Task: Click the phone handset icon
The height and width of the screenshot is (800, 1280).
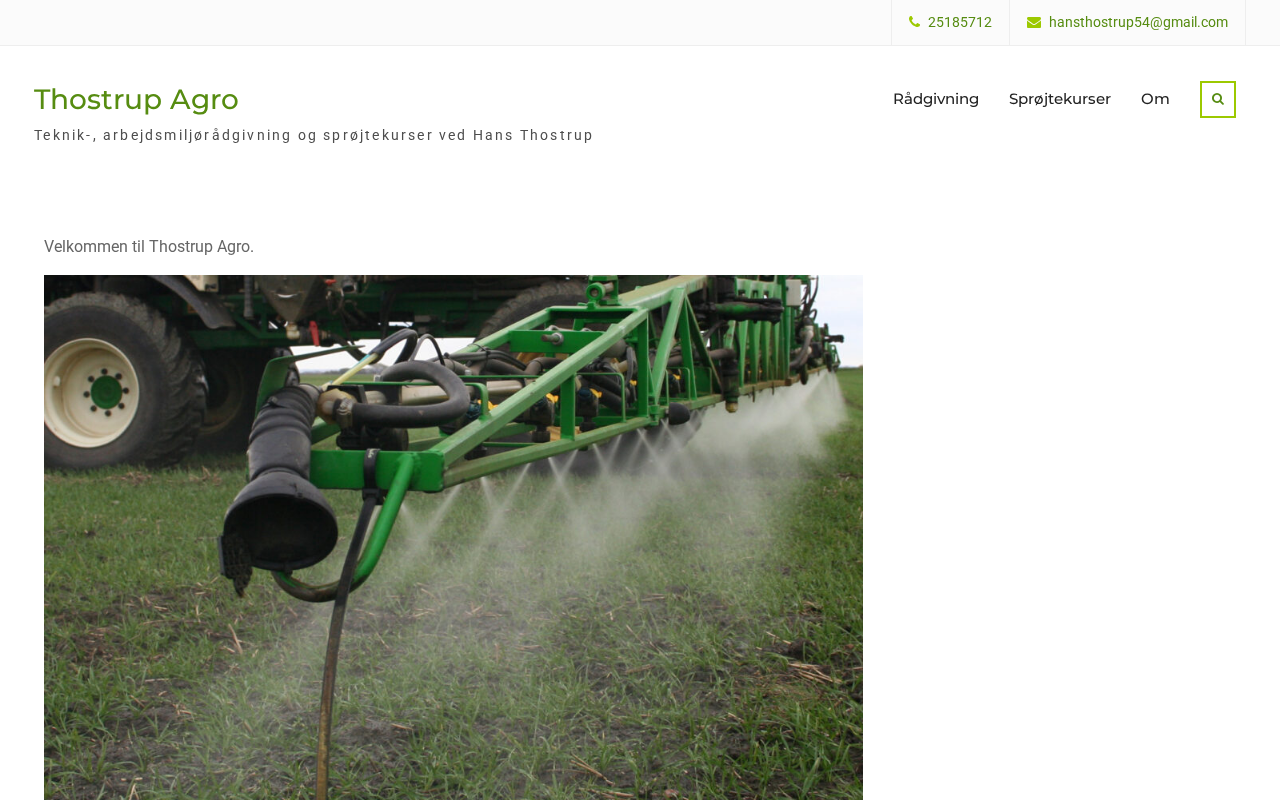Action: coord(914,22)
